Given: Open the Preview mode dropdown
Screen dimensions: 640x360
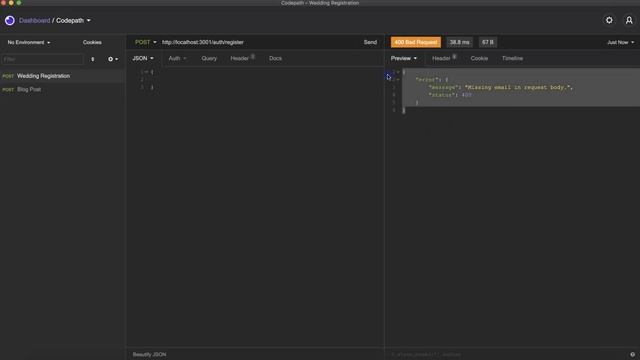Looking at the screenshot, I should (404, 58).
